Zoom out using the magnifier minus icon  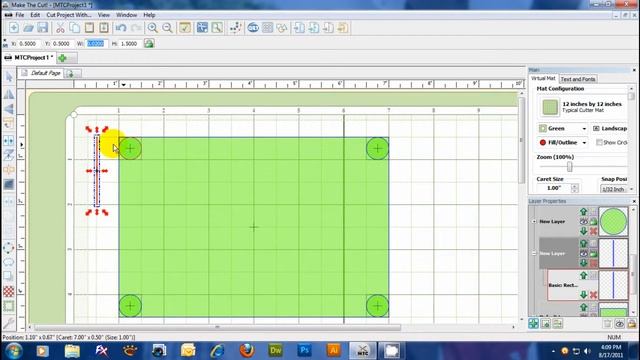[167, 28]
